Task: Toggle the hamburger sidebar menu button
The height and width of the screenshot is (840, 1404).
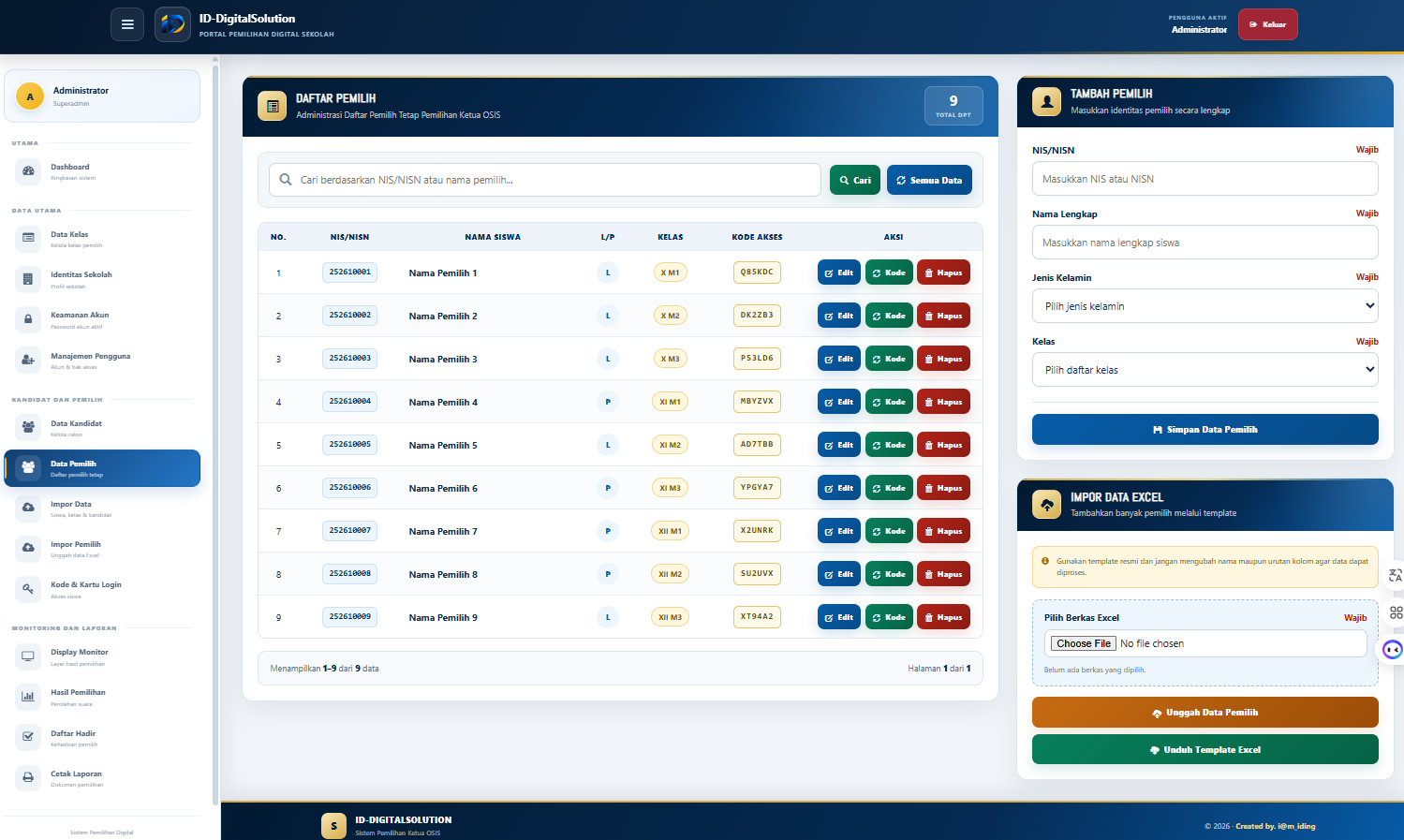Action: point(127,24)
